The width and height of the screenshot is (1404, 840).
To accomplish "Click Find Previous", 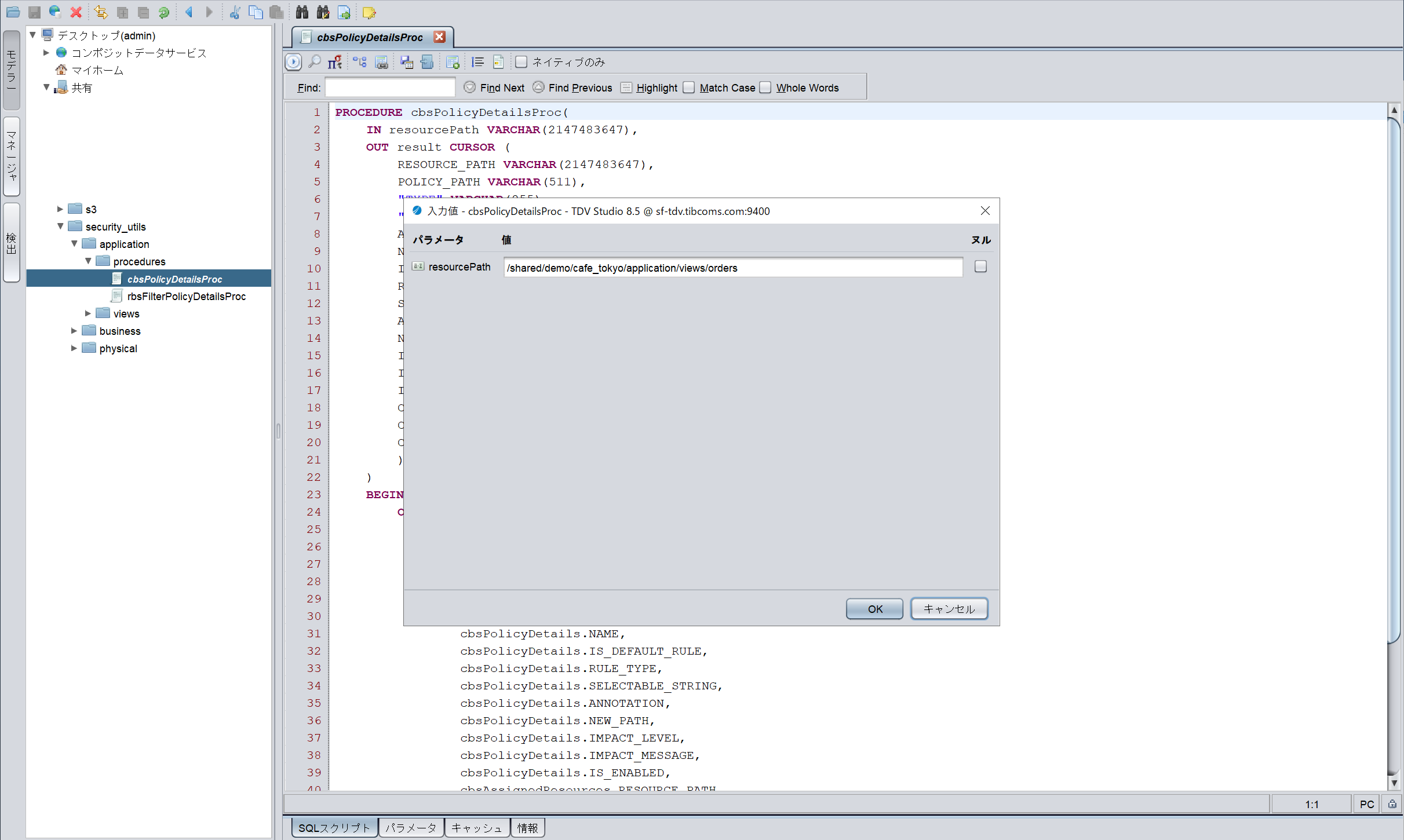I will (572, 87).
